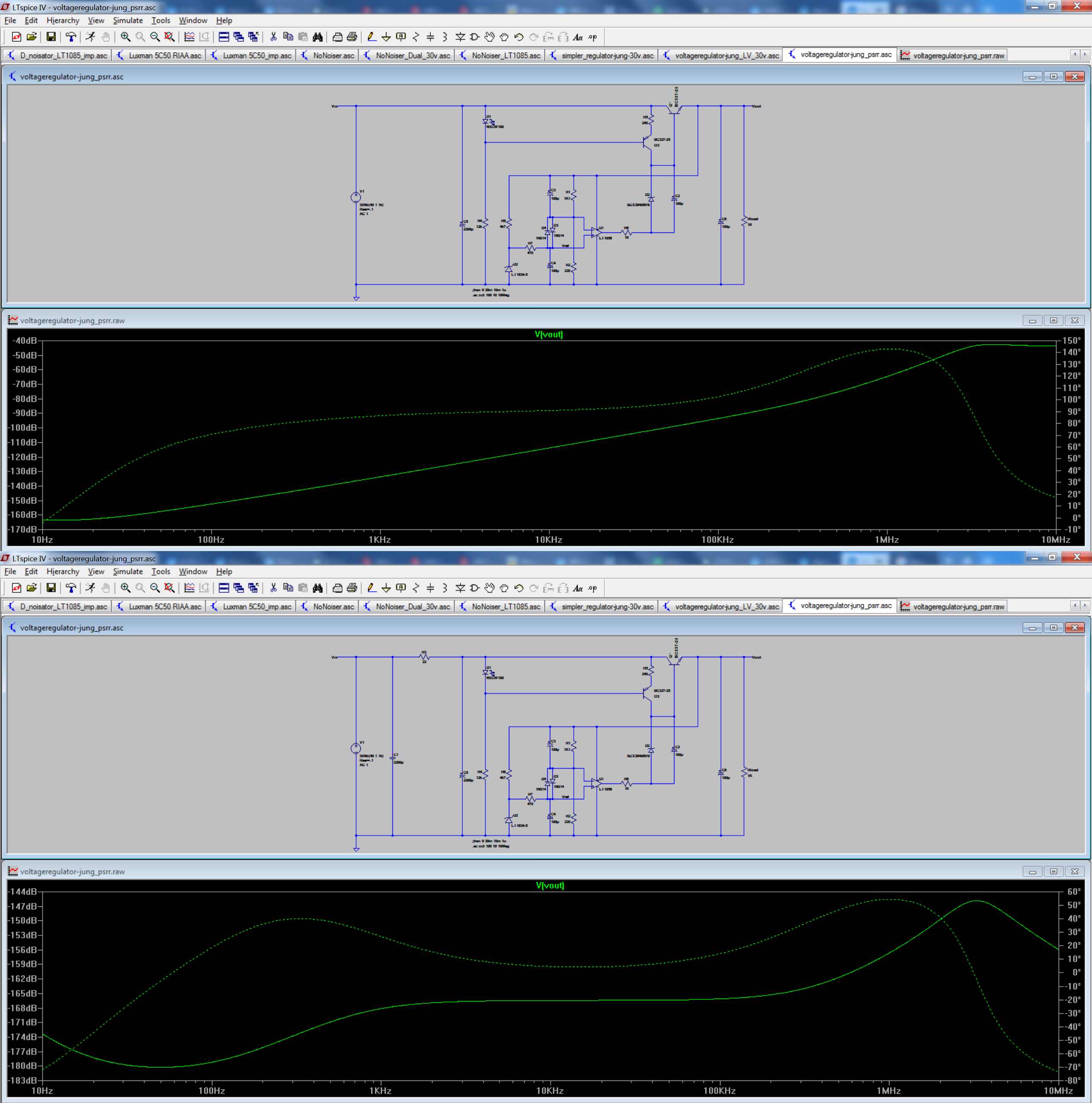Open the Tools menu in bottom LTspice window
The image size is (1092, 1103).
(x=161, y=572)
